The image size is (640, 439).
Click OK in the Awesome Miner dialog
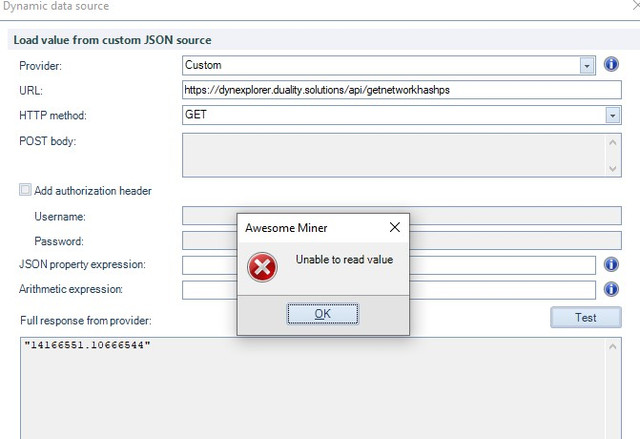322,314
